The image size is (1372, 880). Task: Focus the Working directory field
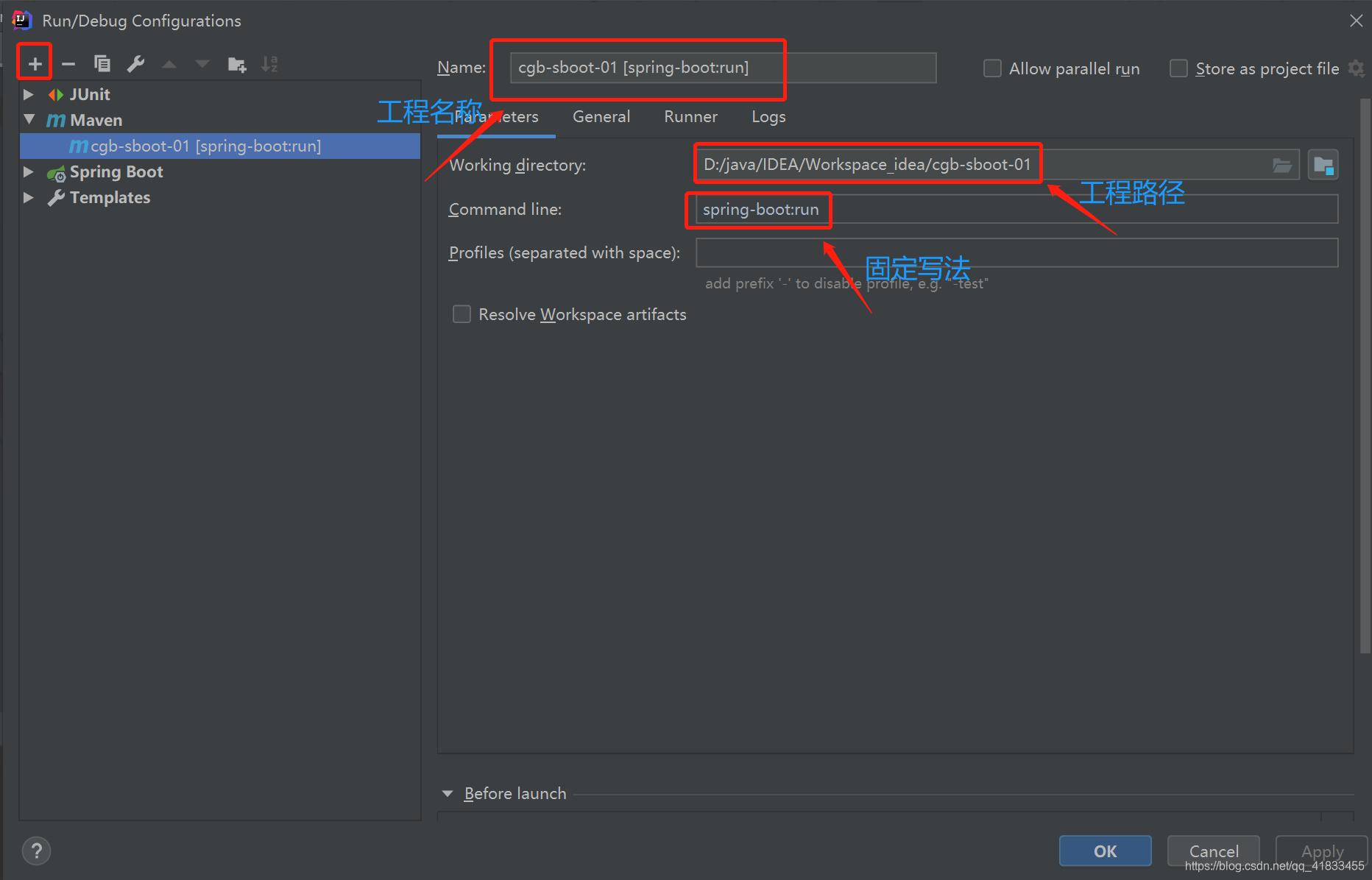998,165
